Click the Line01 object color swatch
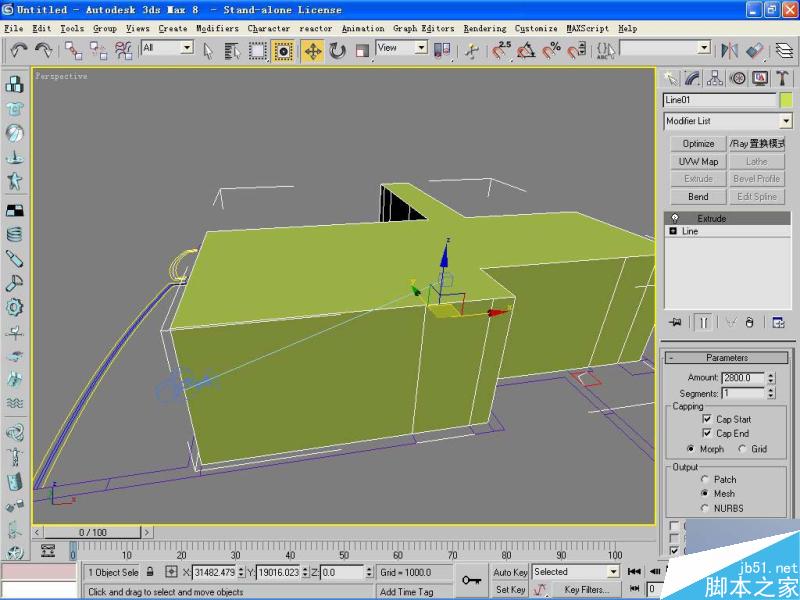The image size is (800, 600). pos(788,100)
